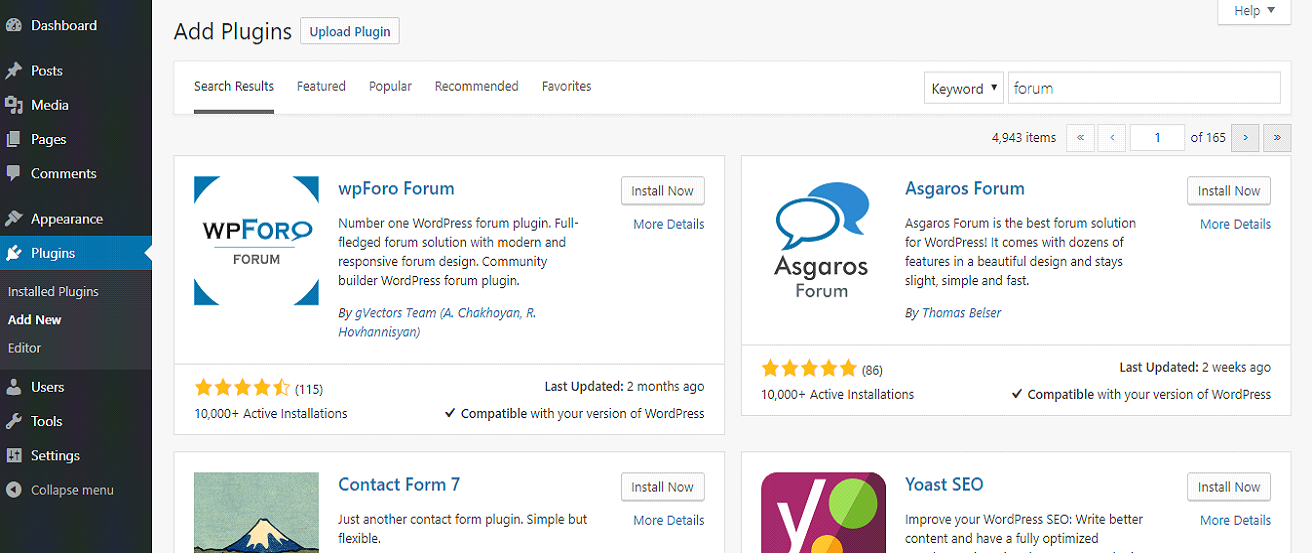View More Details for wpForo Forum
Image resolution: width=1312 pixels, height=553 pixels.
point(669,224)
